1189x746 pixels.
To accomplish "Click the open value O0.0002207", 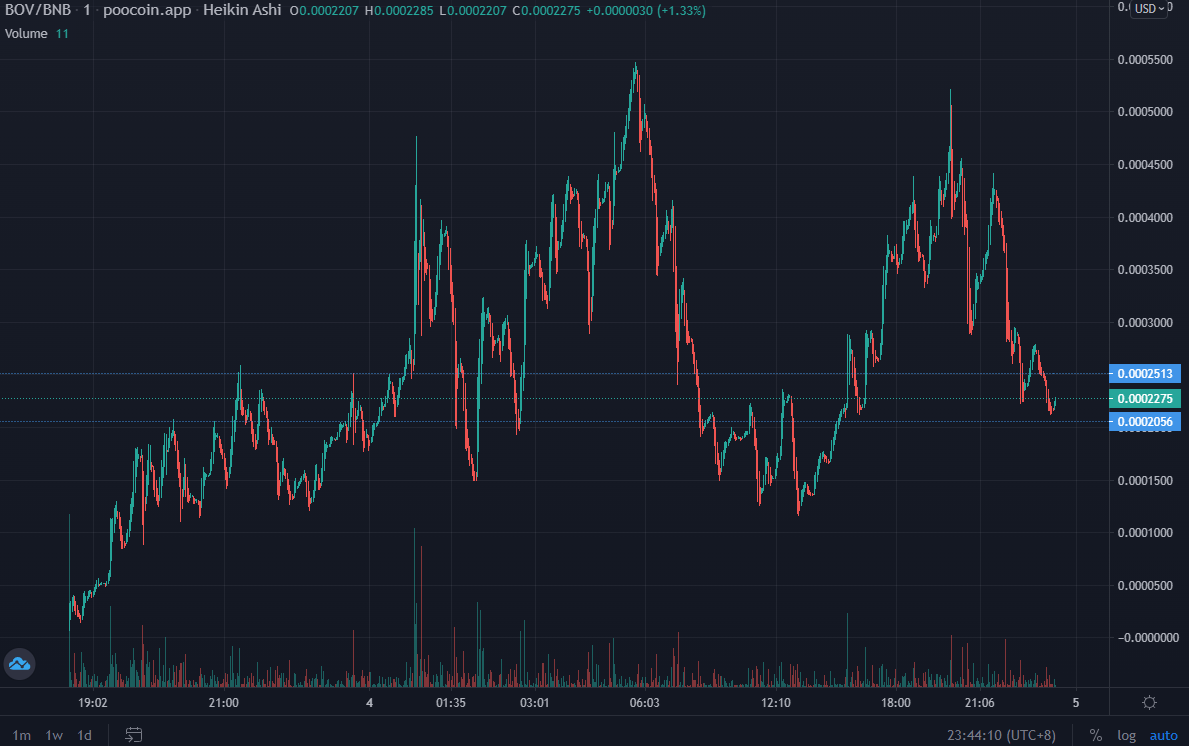I will [x=324, y=11].
